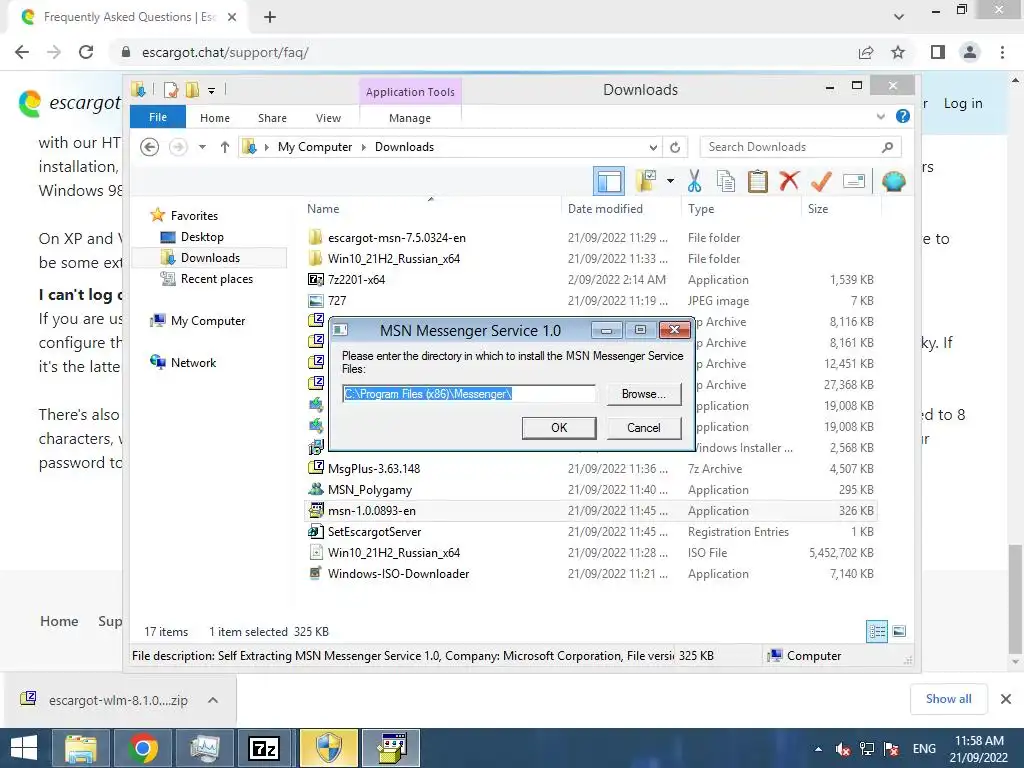Reload the Chrome page

point(86,52)
